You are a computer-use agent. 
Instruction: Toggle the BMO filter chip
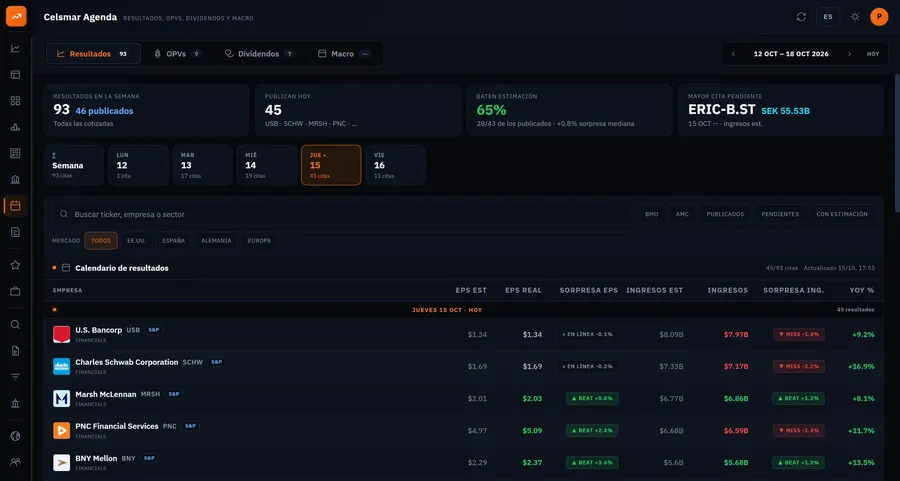(651, 214)
